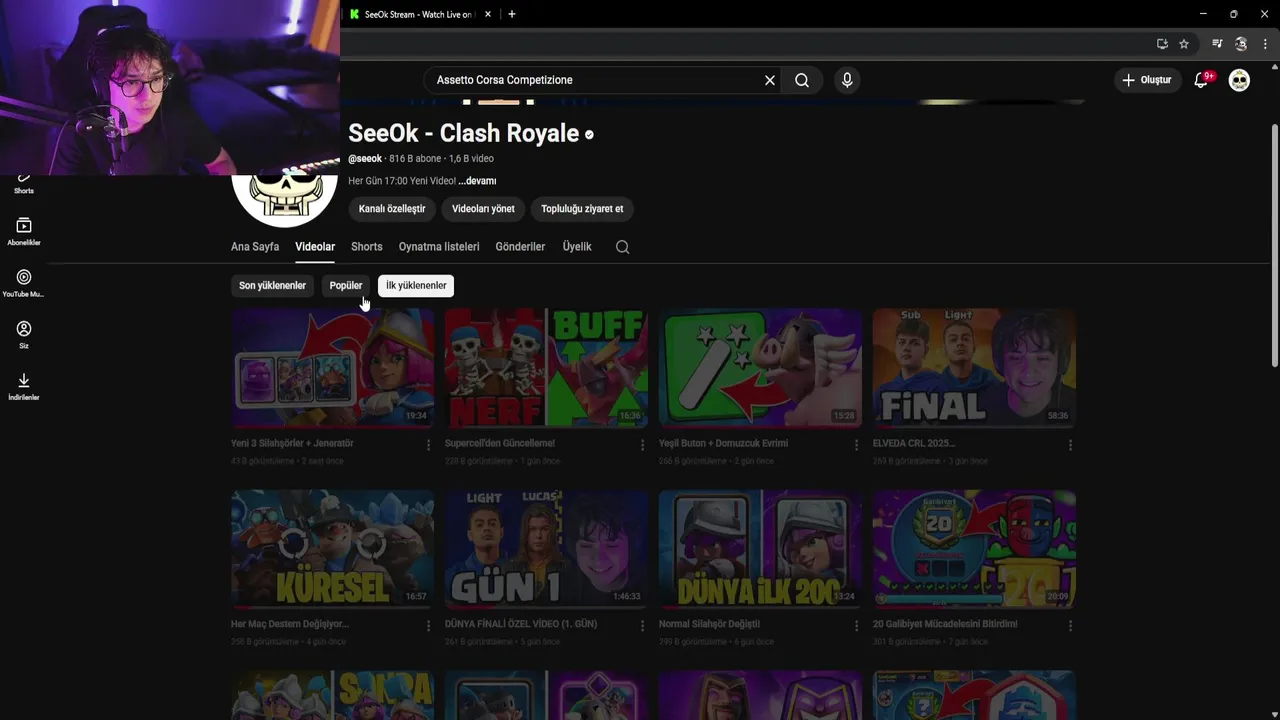Click the @seeok channel handle
Screen dimensions: 1280x720
coord(365,159)
